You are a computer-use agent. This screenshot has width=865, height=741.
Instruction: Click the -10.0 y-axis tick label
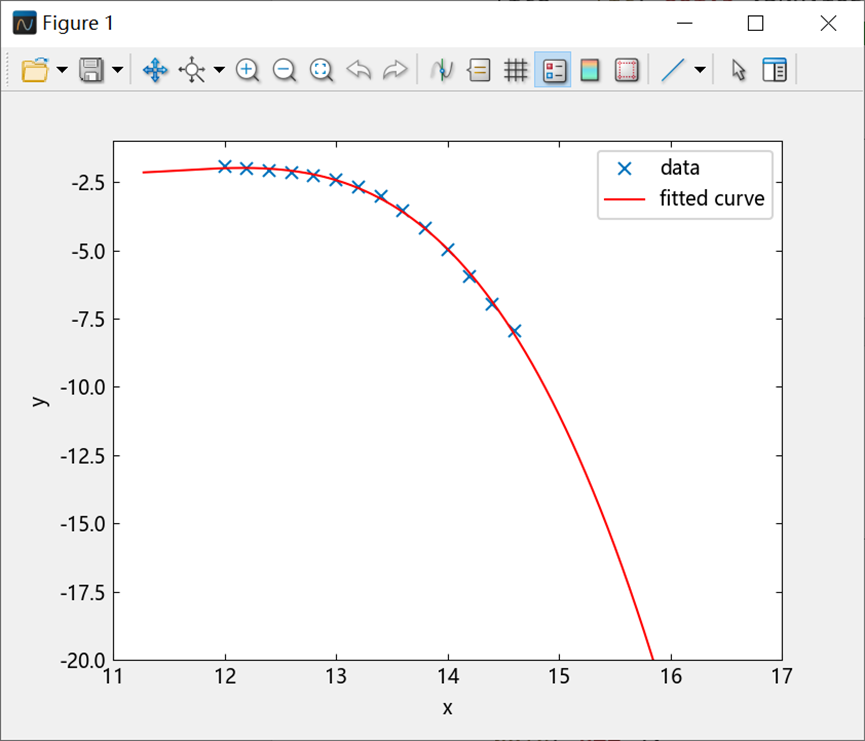(x=83, y=387)
